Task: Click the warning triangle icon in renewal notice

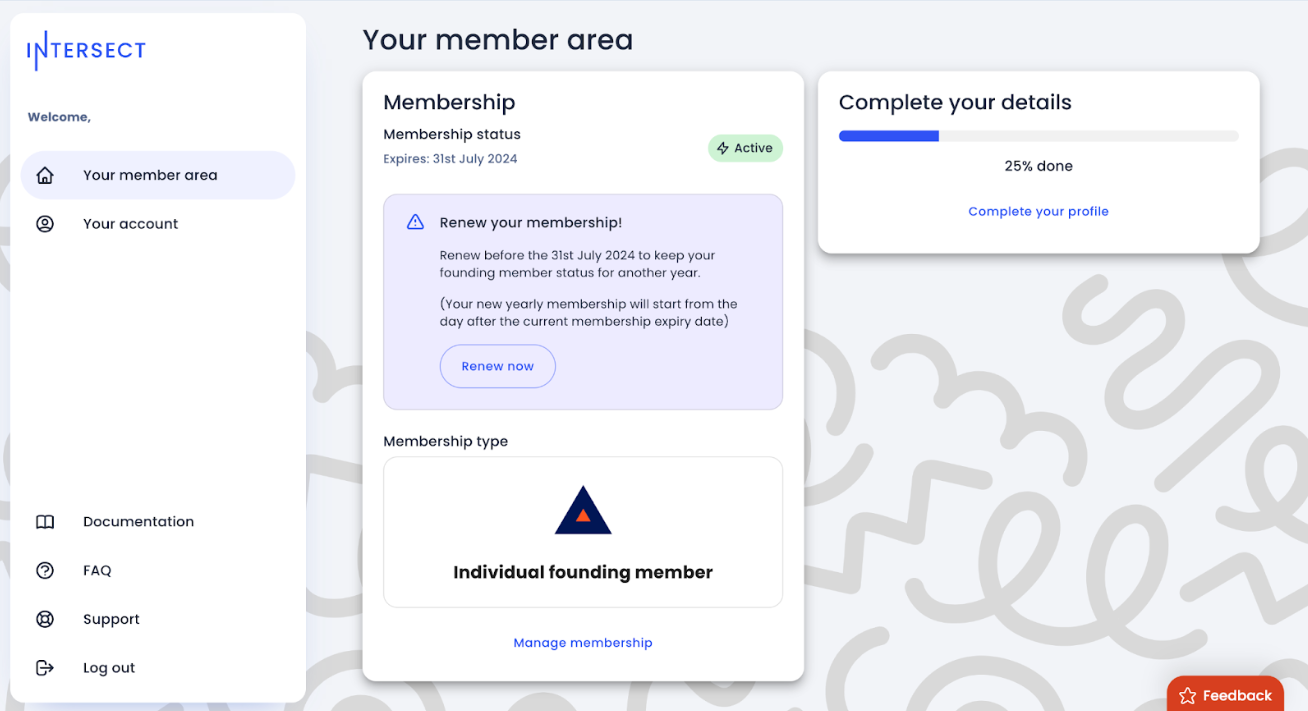Action: tap(415, 222)
